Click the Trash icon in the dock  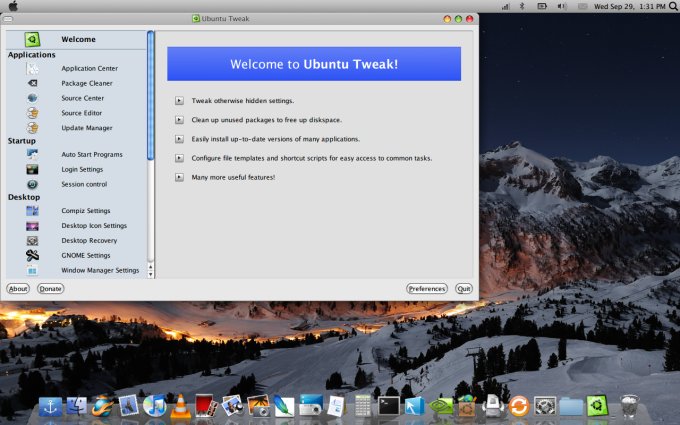629,405
